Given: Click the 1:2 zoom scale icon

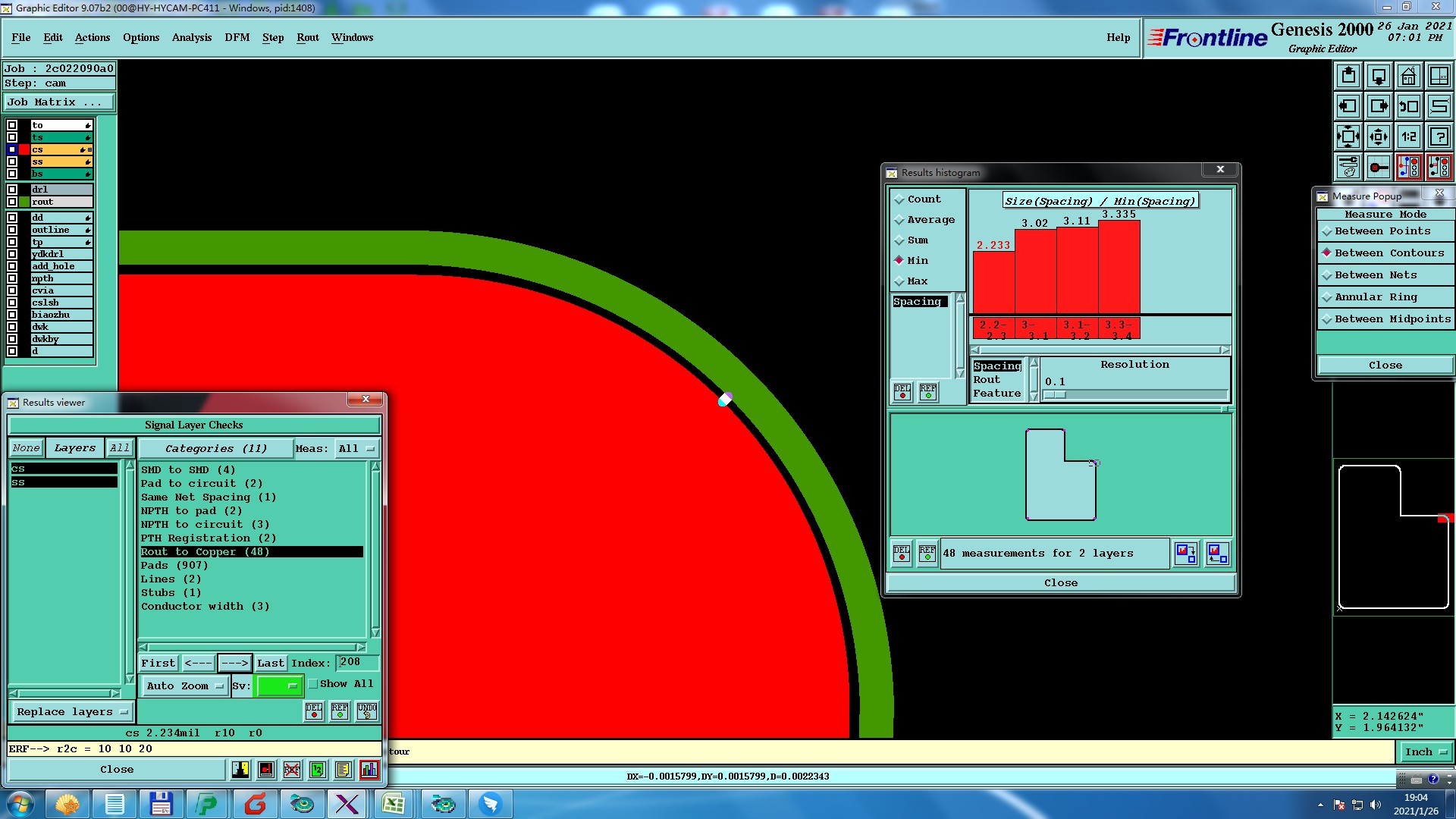Looking at the screenshot, I should [1408, 136].
